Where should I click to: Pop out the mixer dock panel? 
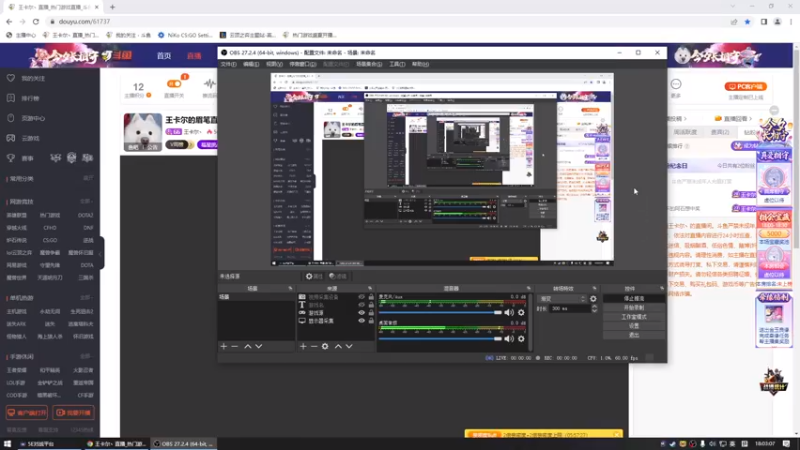pyautogui.click(x=529, y=288)
